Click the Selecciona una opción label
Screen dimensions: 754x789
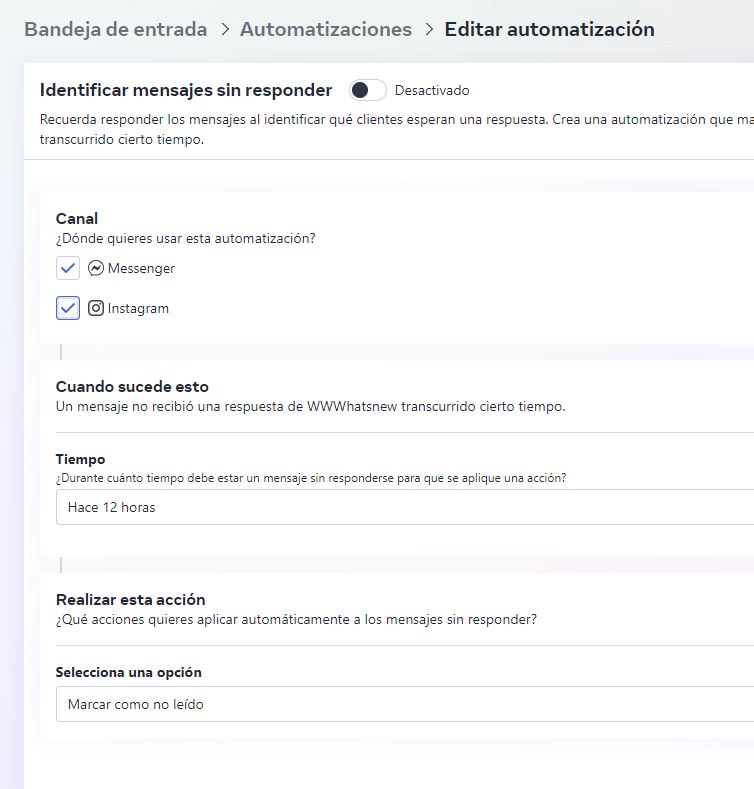click(129, 672)
